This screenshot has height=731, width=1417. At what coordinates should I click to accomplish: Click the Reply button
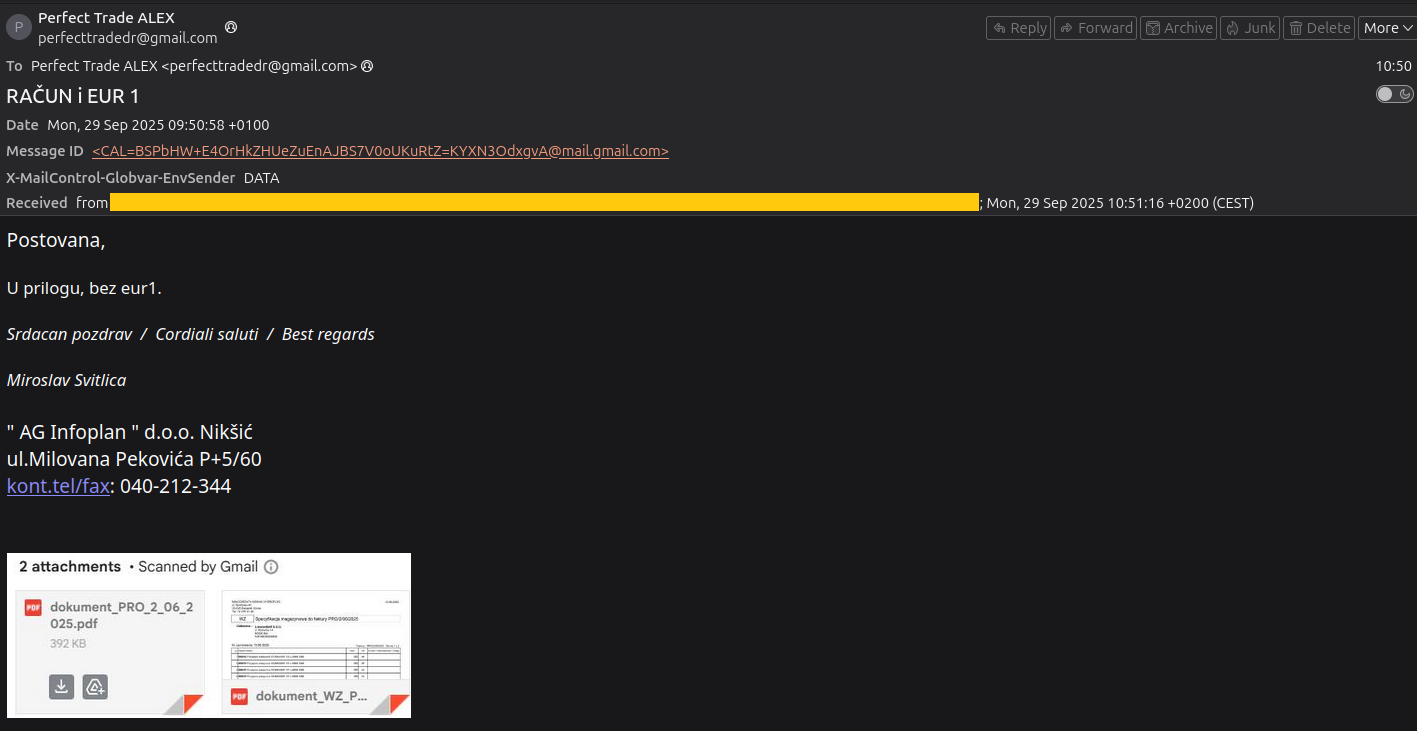coord(1018,28)
